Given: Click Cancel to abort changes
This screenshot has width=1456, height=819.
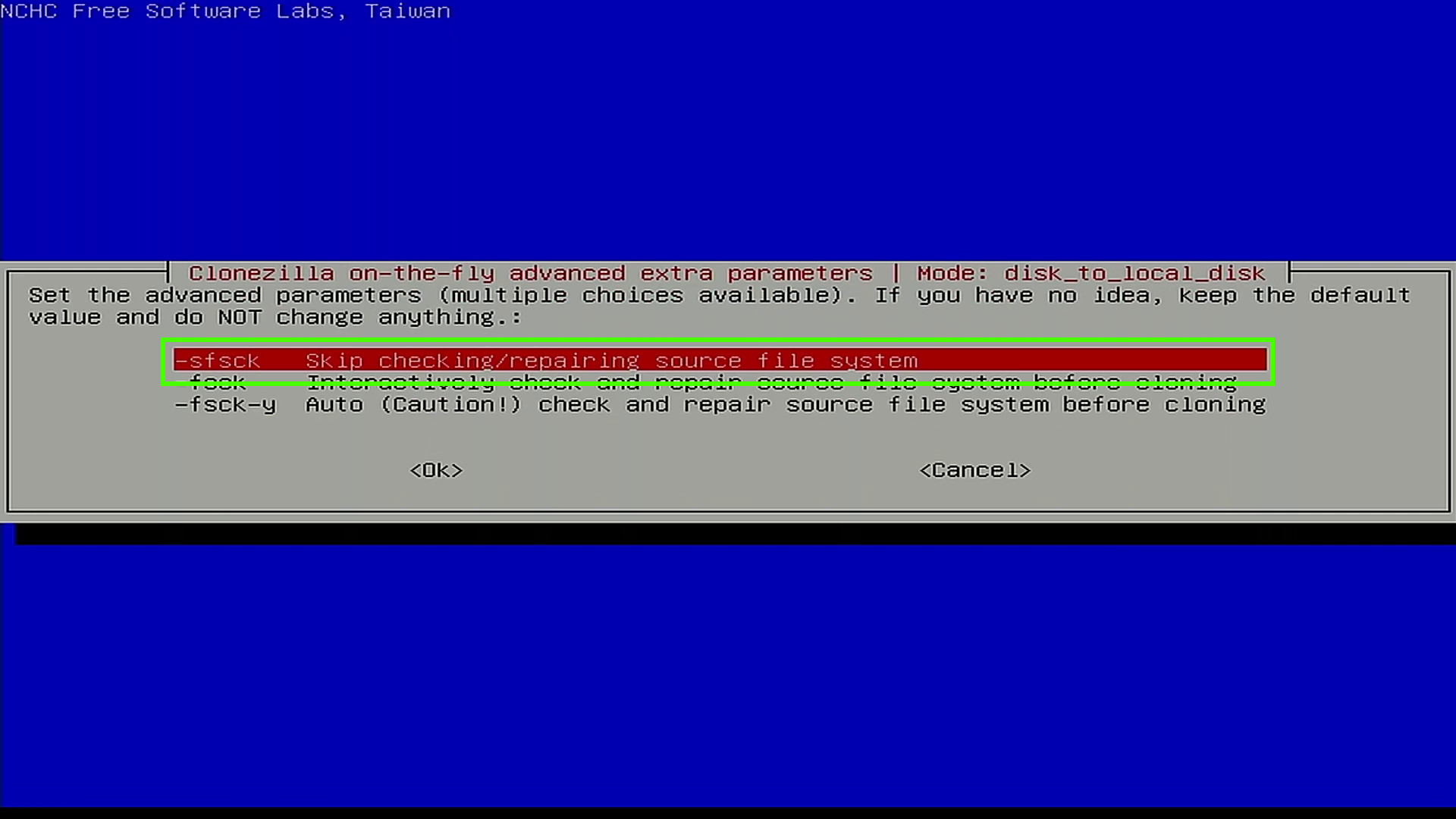Looking at the screenshot, I should pos(975,470).
